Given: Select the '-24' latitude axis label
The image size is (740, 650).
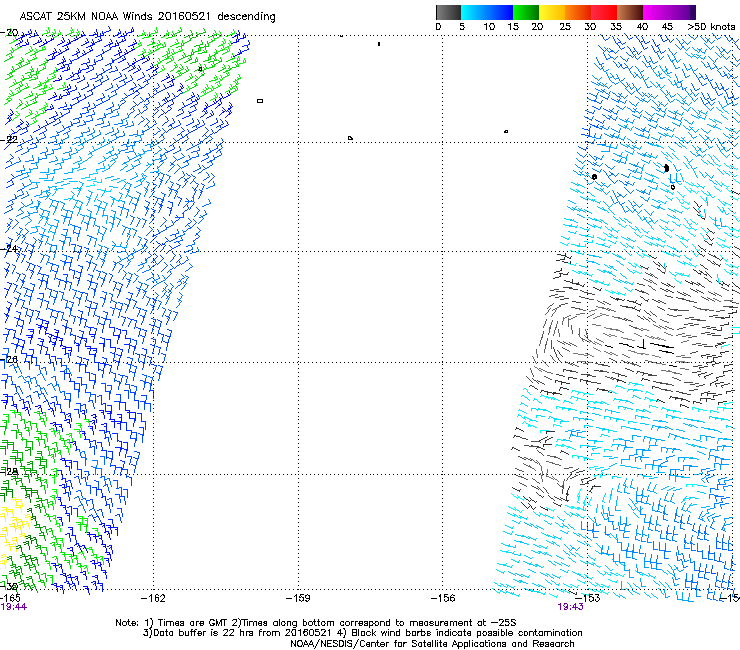Looking at the screenshot, I should coord(9,248).
